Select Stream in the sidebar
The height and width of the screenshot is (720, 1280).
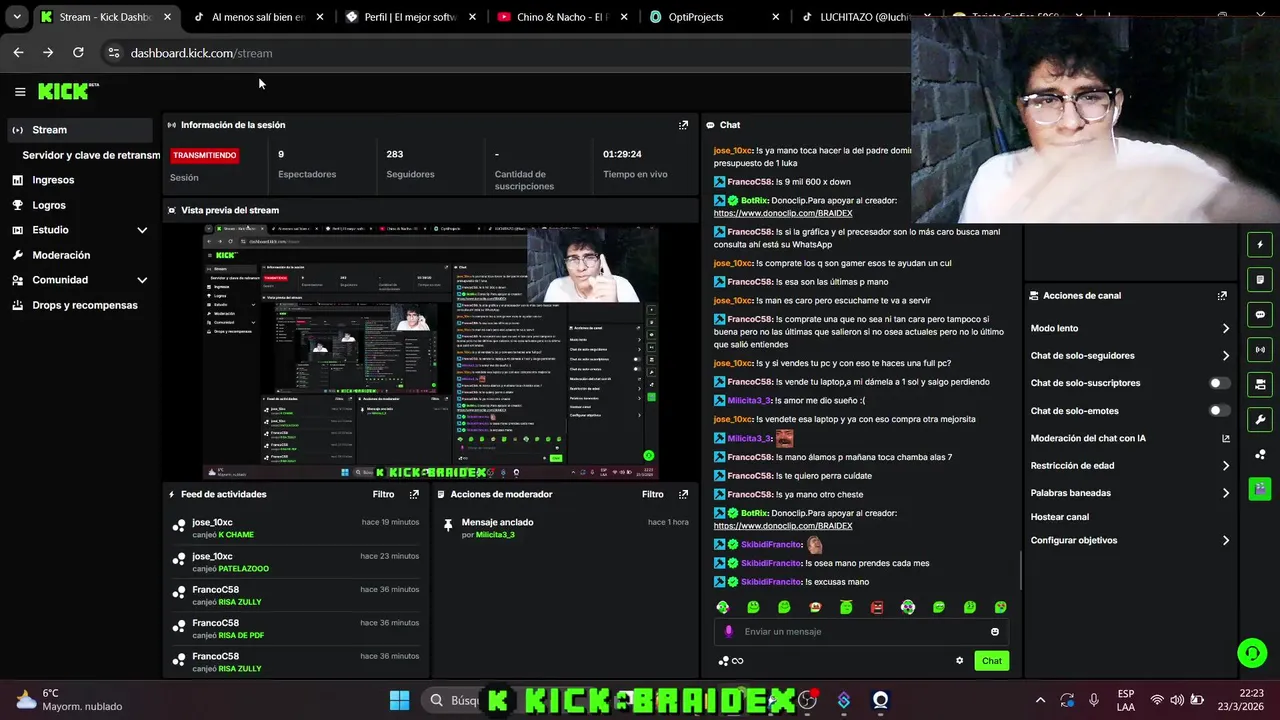coord(80,130)
